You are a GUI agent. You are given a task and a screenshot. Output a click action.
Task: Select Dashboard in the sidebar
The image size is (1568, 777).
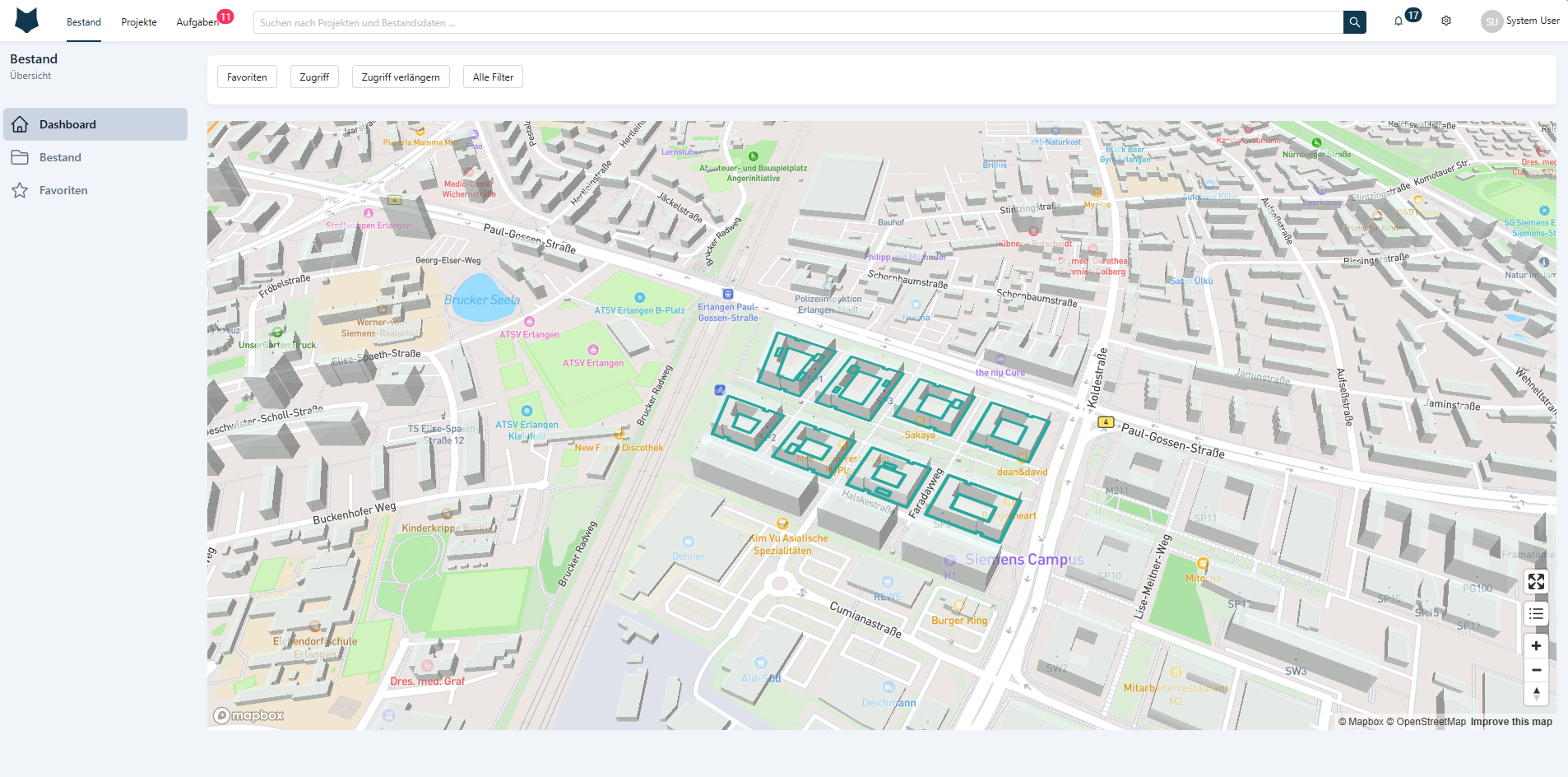(95, 124)
